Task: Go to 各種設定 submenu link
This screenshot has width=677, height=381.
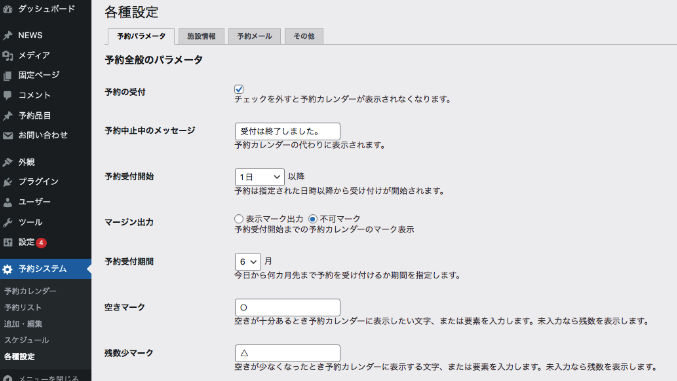Action: (x=19, y=357)
